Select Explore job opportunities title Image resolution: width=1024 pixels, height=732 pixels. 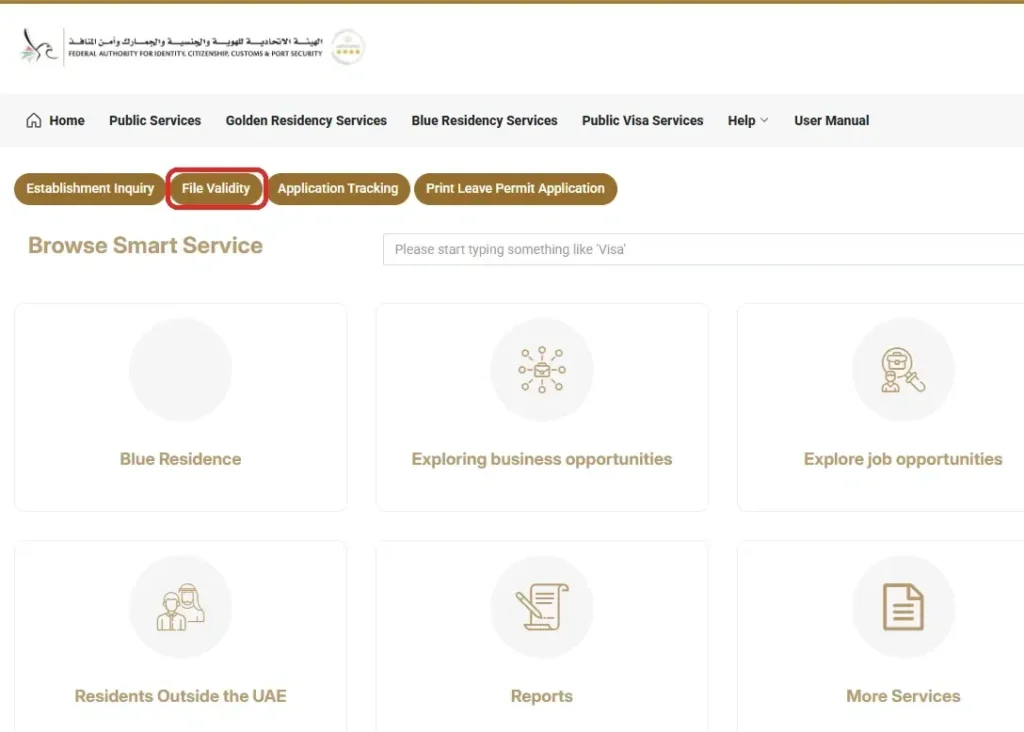pyautogui.click(x=903, y=459)
